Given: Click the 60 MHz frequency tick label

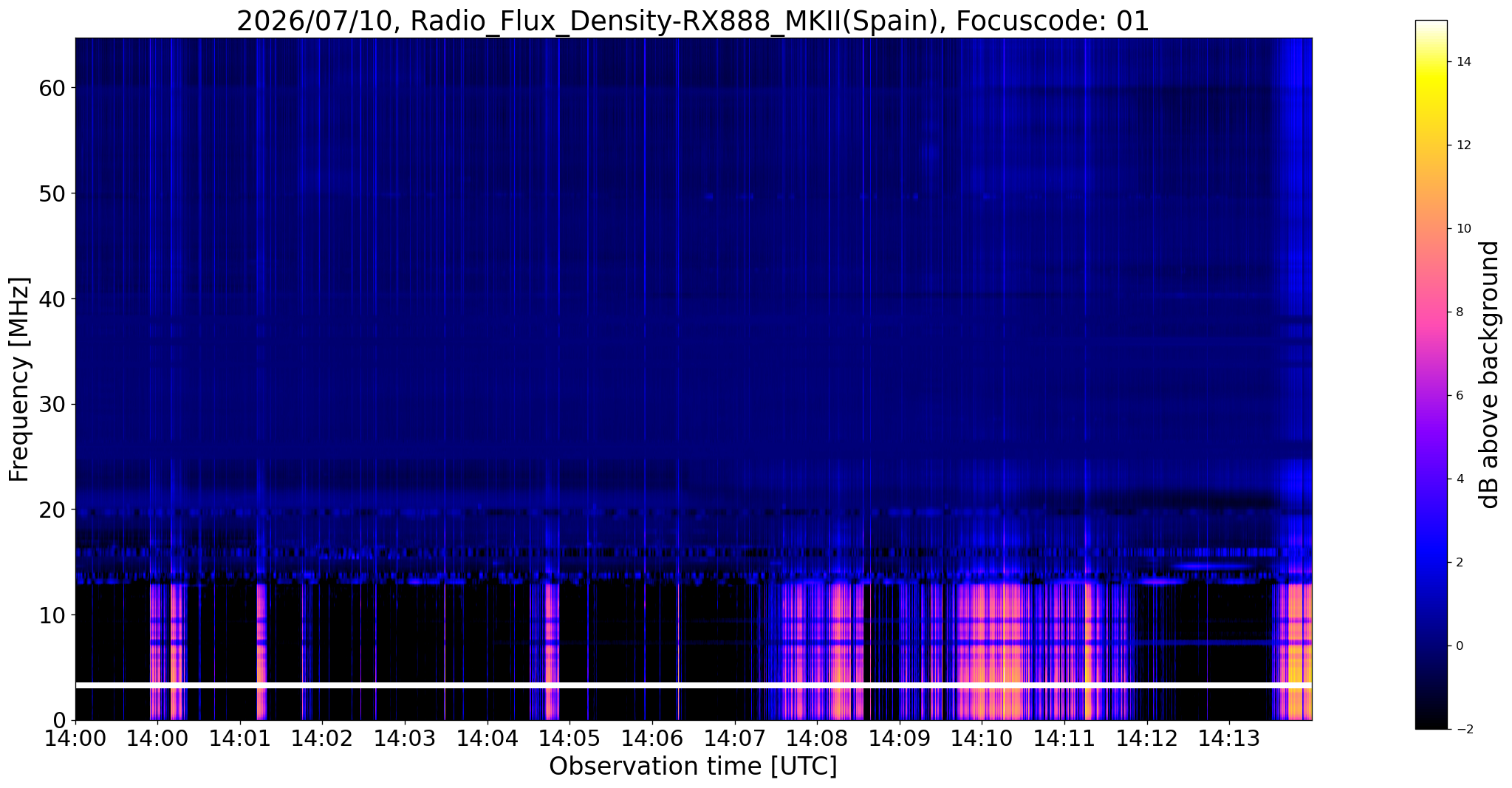Looking at the screenshot, I should 52,88.
